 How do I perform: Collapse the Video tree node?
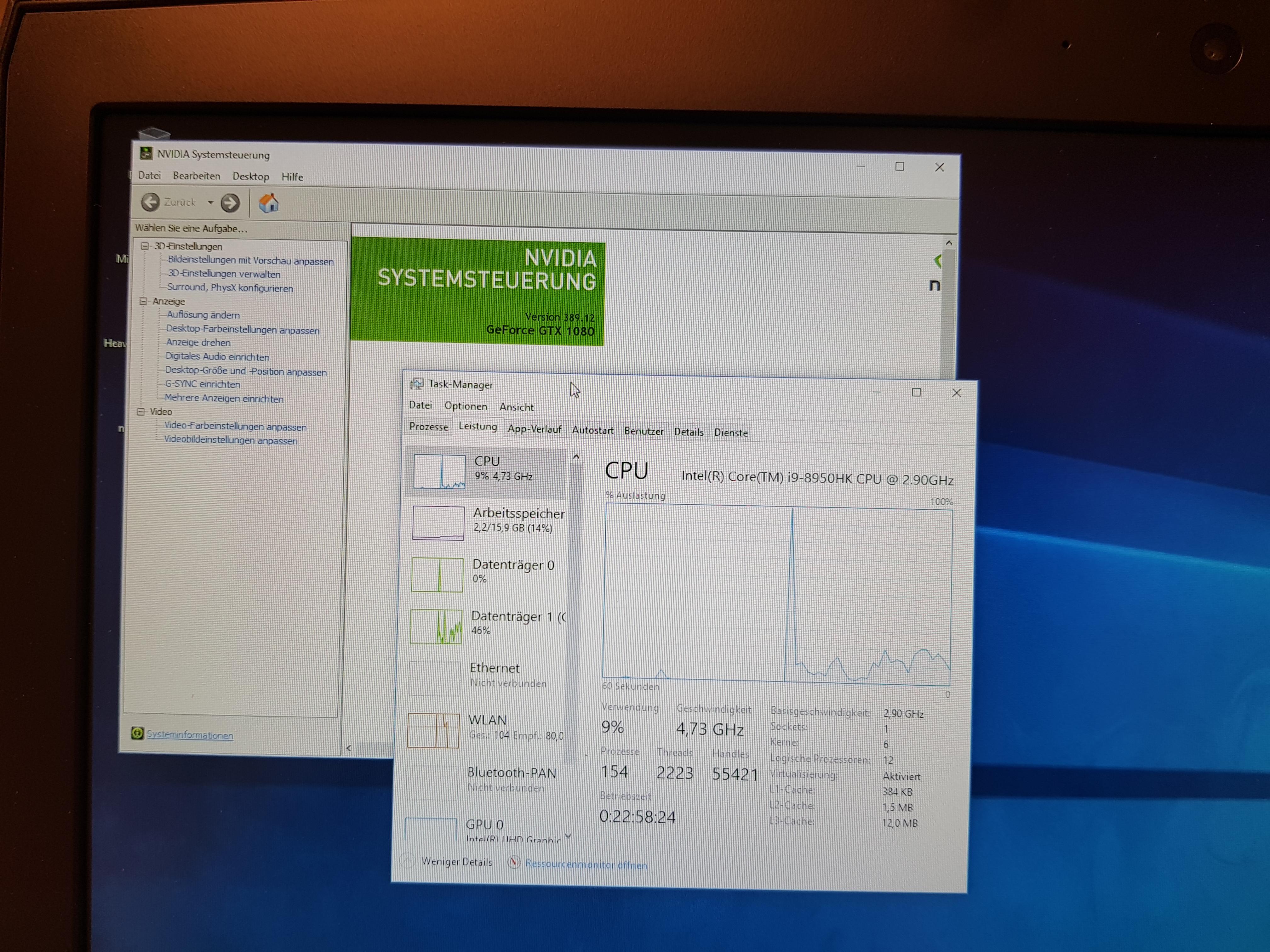point(141,411)
